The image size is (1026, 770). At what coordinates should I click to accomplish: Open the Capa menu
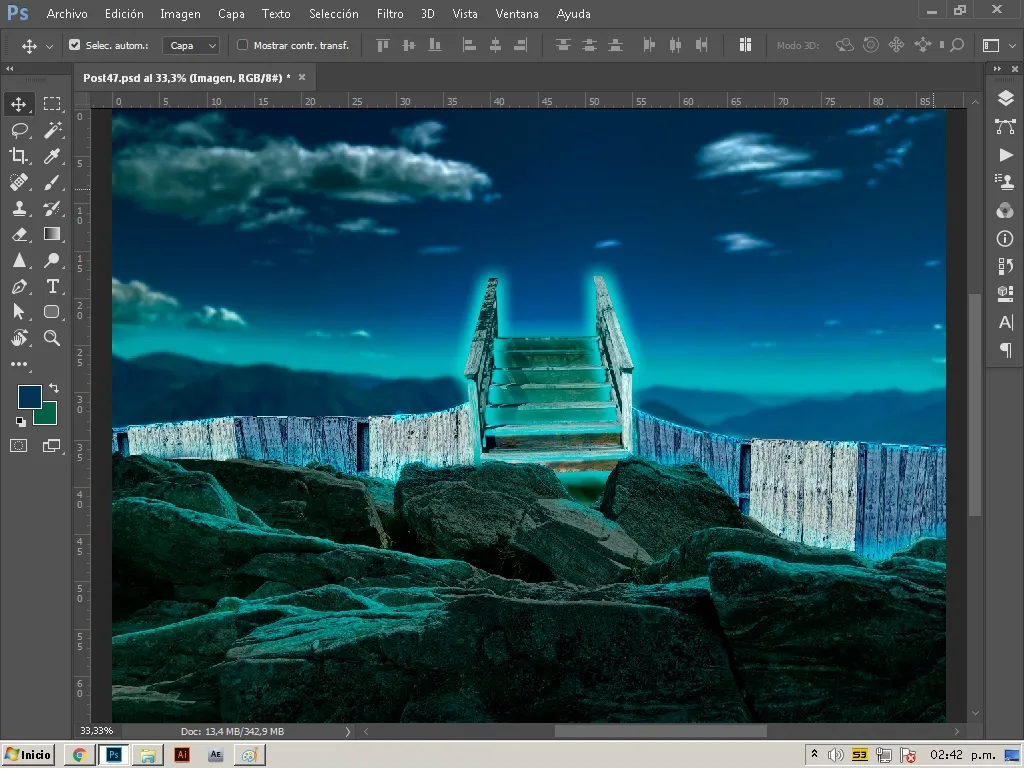click(x=231, y=14)
